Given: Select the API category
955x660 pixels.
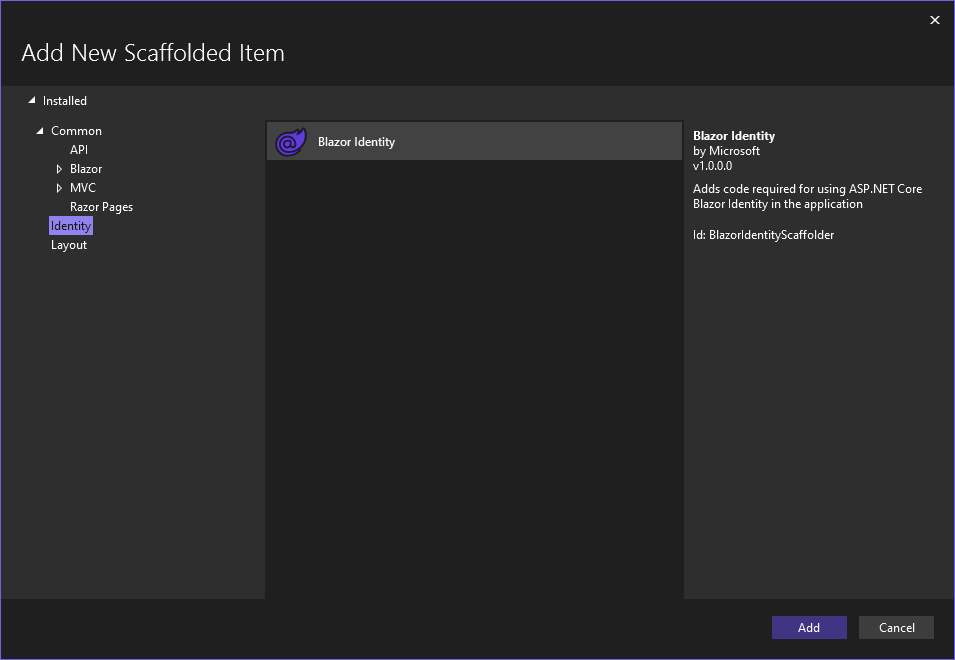Looking at the screenshot, I should (x=78, y=149).
